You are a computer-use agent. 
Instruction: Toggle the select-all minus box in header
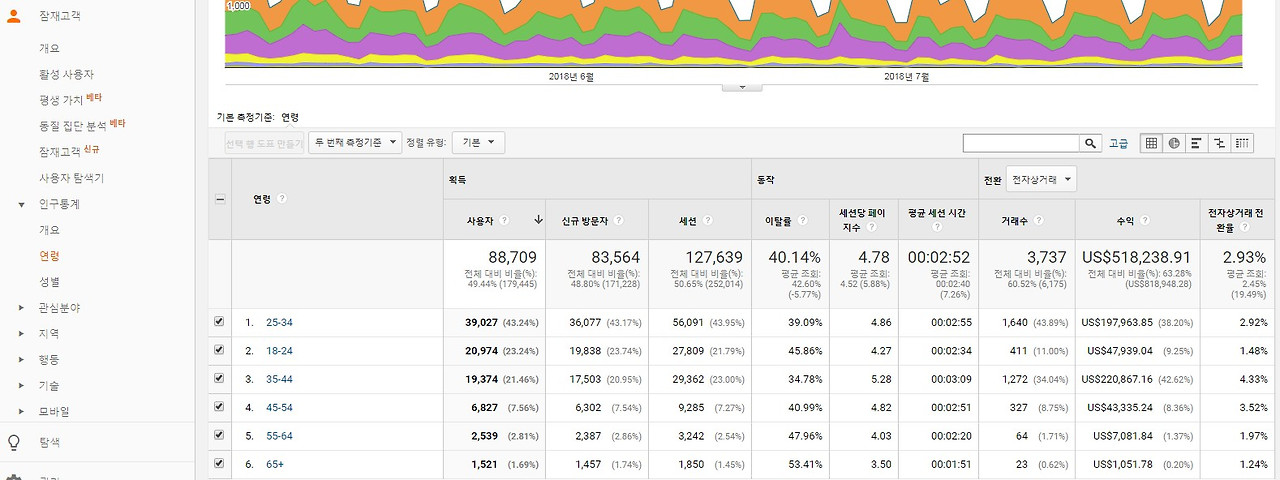pyautogui.click(x=220, y=198)
